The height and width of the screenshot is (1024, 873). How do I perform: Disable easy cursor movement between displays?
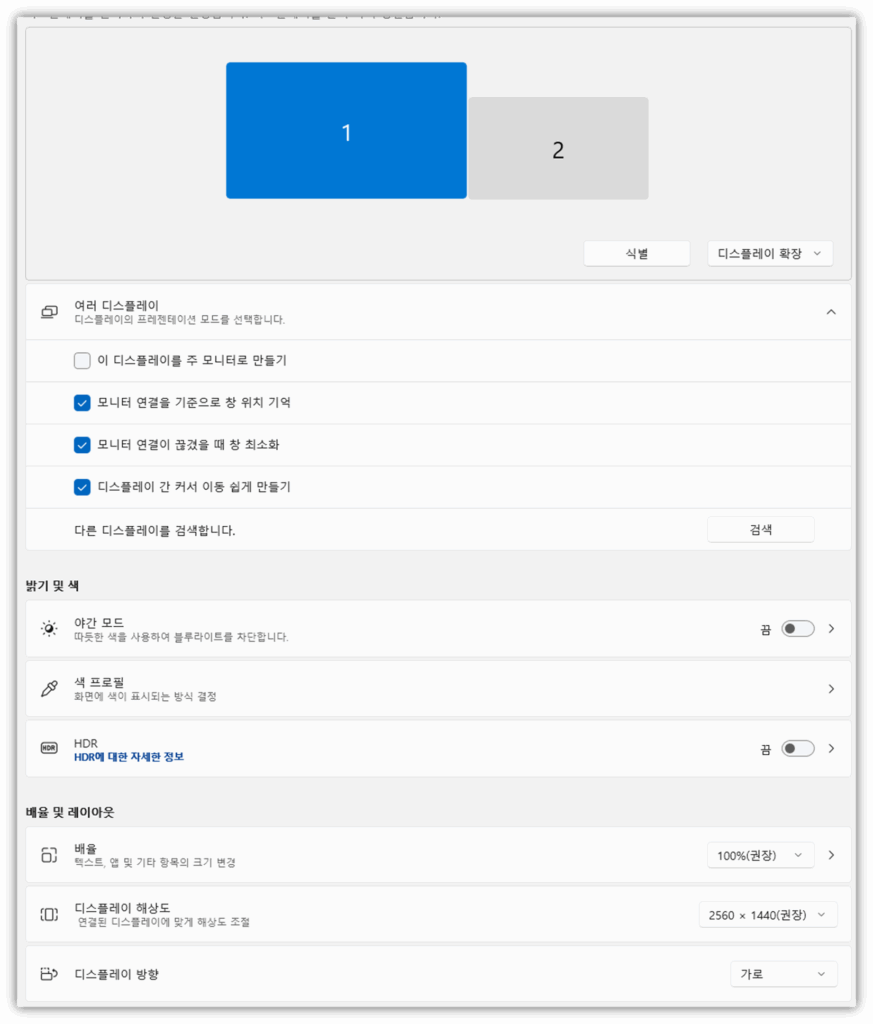pyautogui.click(x=81, y=487)
